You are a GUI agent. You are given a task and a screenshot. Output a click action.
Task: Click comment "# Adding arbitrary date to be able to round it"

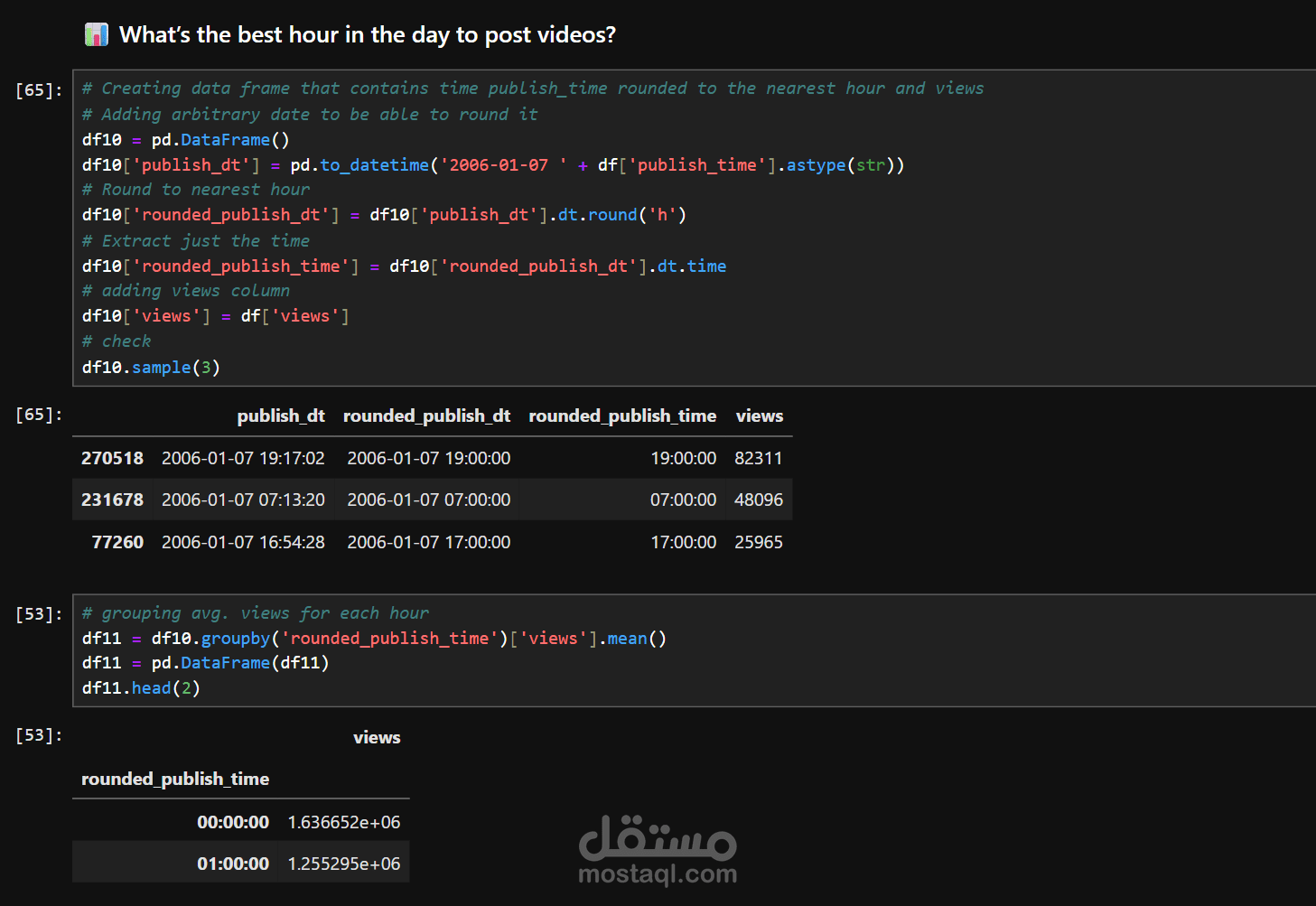pos(310,115)
